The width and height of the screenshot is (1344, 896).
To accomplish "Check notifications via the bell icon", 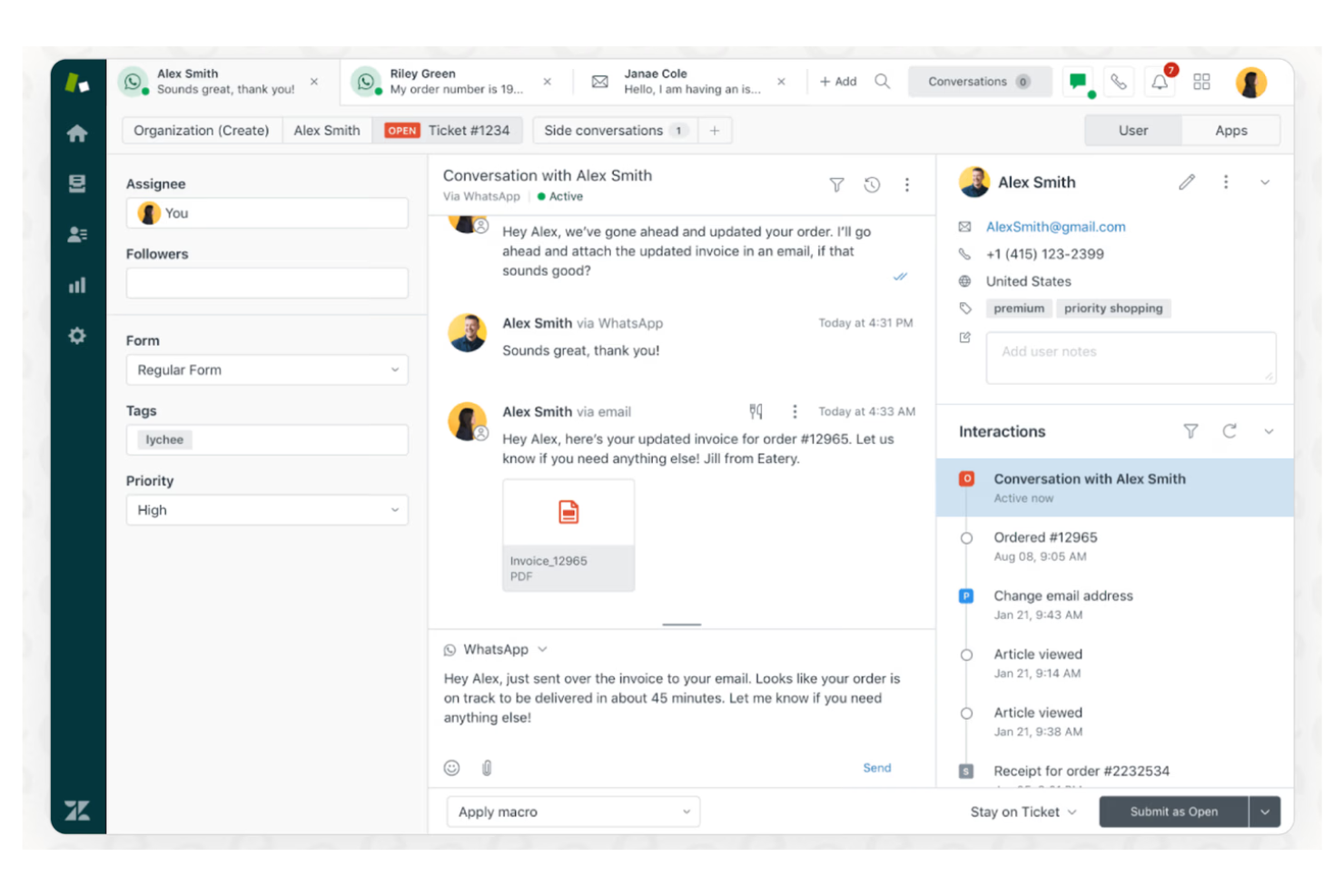I will click(1160, 82).
